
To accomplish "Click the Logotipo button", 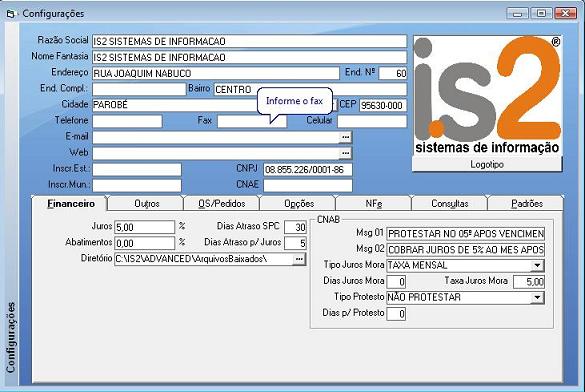I will [487, 164].
